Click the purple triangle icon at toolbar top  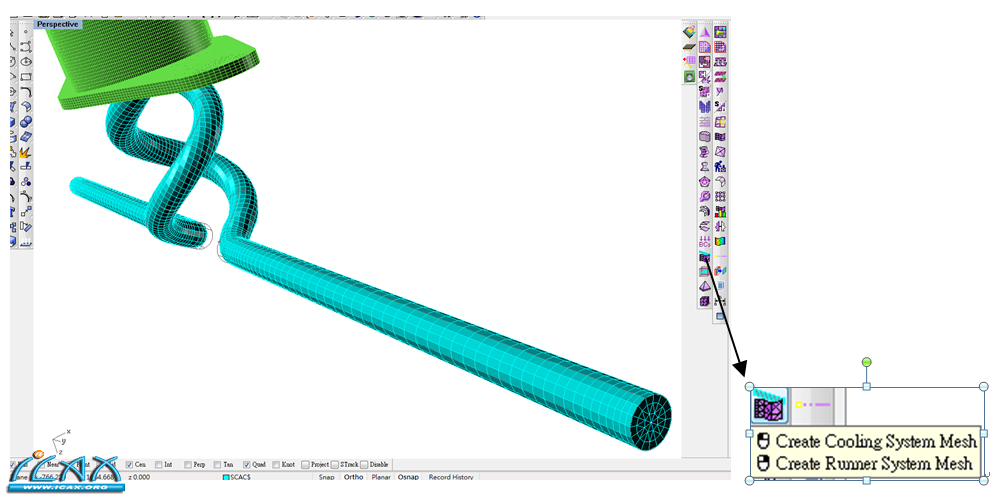coord(704,32)
